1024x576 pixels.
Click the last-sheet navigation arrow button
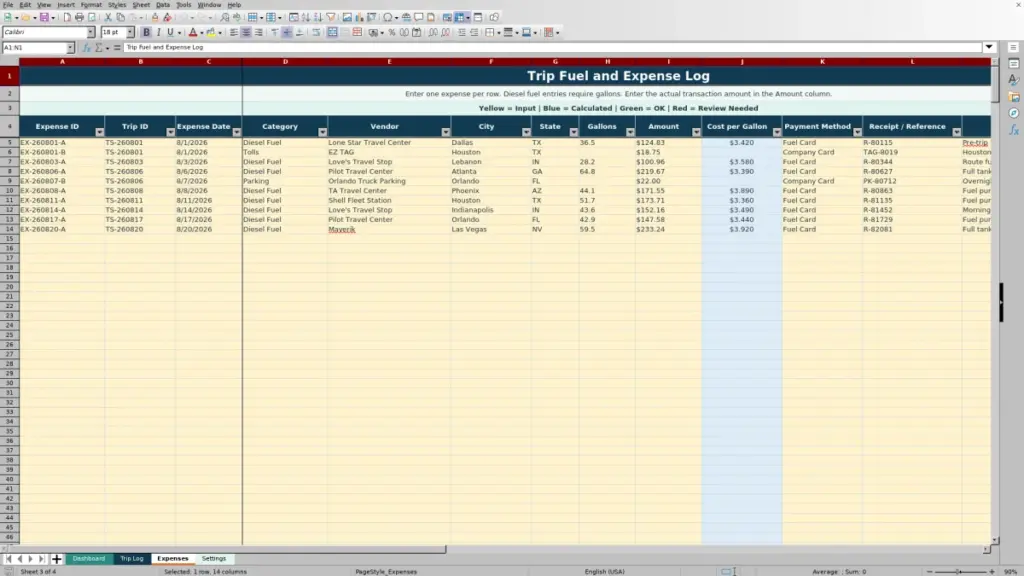pyautogui.click(x=41, y=559)
